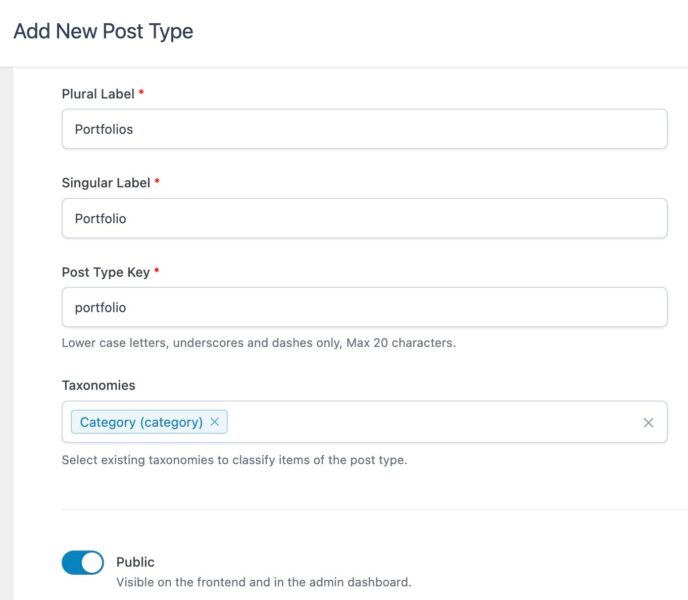This screenshot has height=600, width=688.
Task: Click the red asterisk beside Plural Label
Action: (x=141, y=92)
